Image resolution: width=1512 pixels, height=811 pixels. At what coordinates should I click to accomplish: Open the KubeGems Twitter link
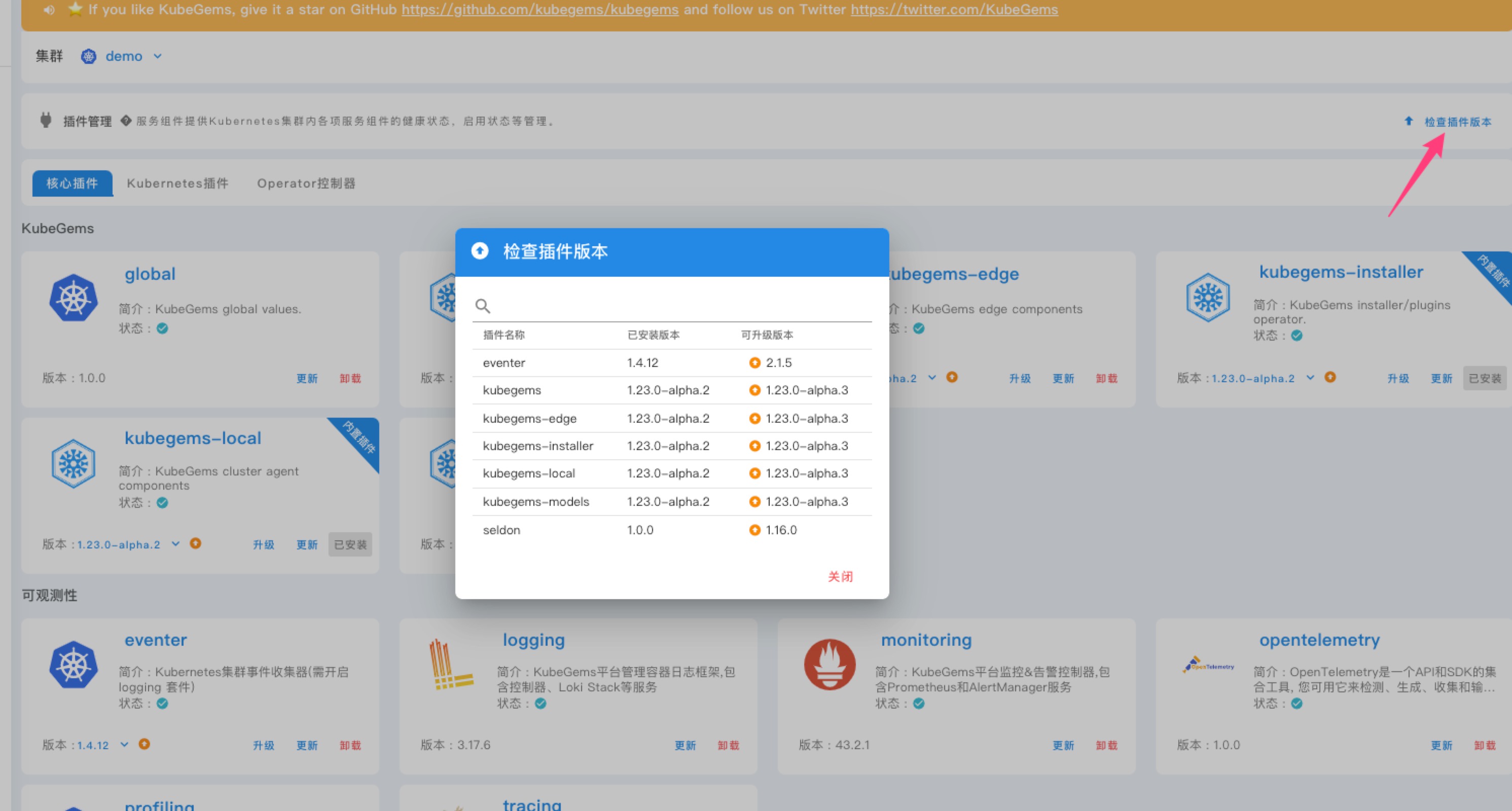coord(954,10)
